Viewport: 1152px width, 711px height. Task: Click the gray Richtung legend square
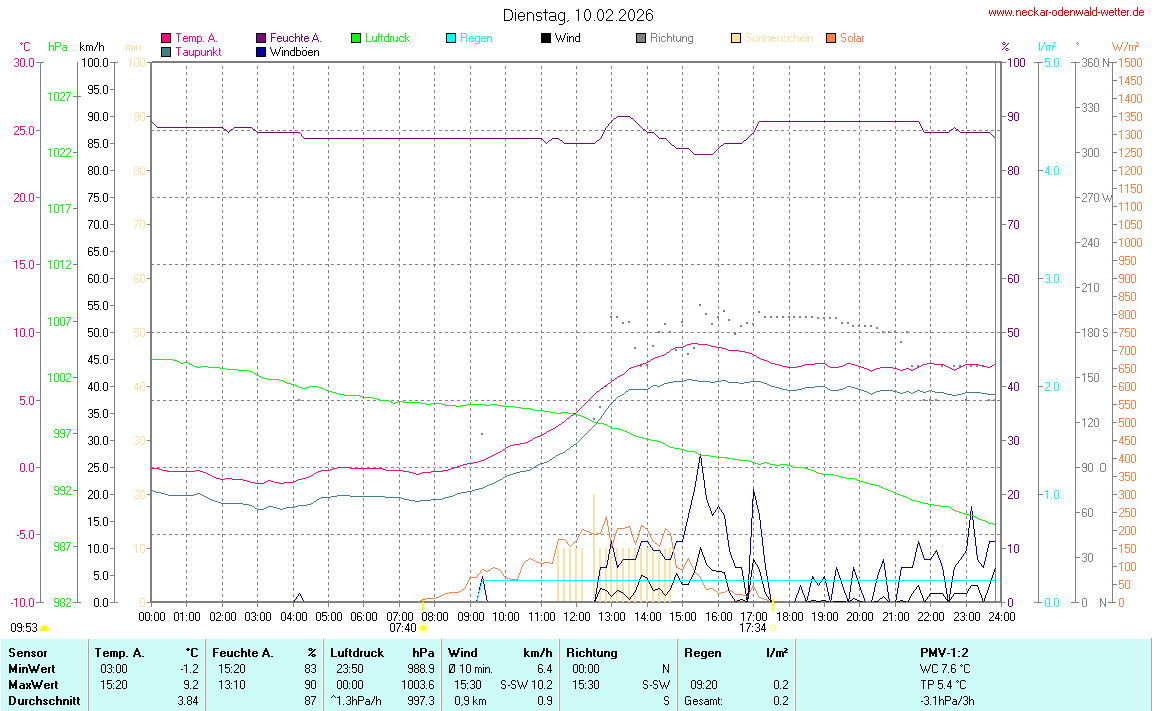[x=641, y=39]
